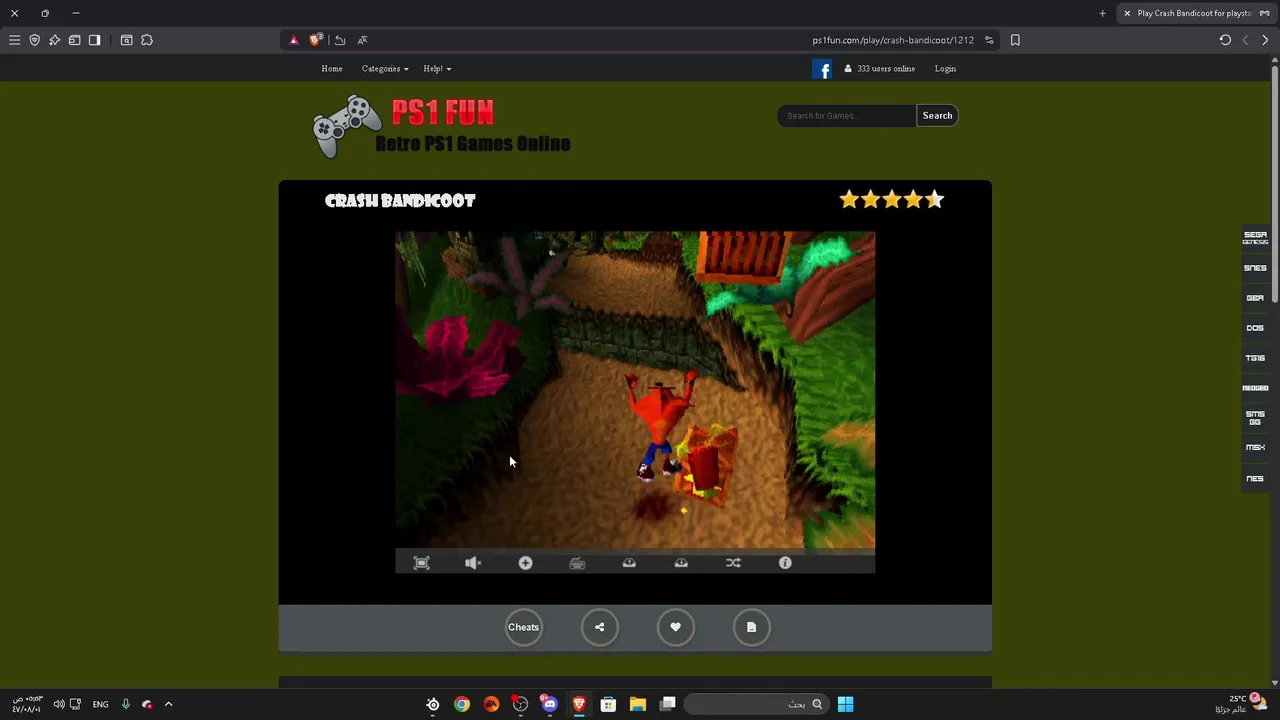Open the DOS sidebar link
This screenshot has height=720, width=1280.
1255,328
